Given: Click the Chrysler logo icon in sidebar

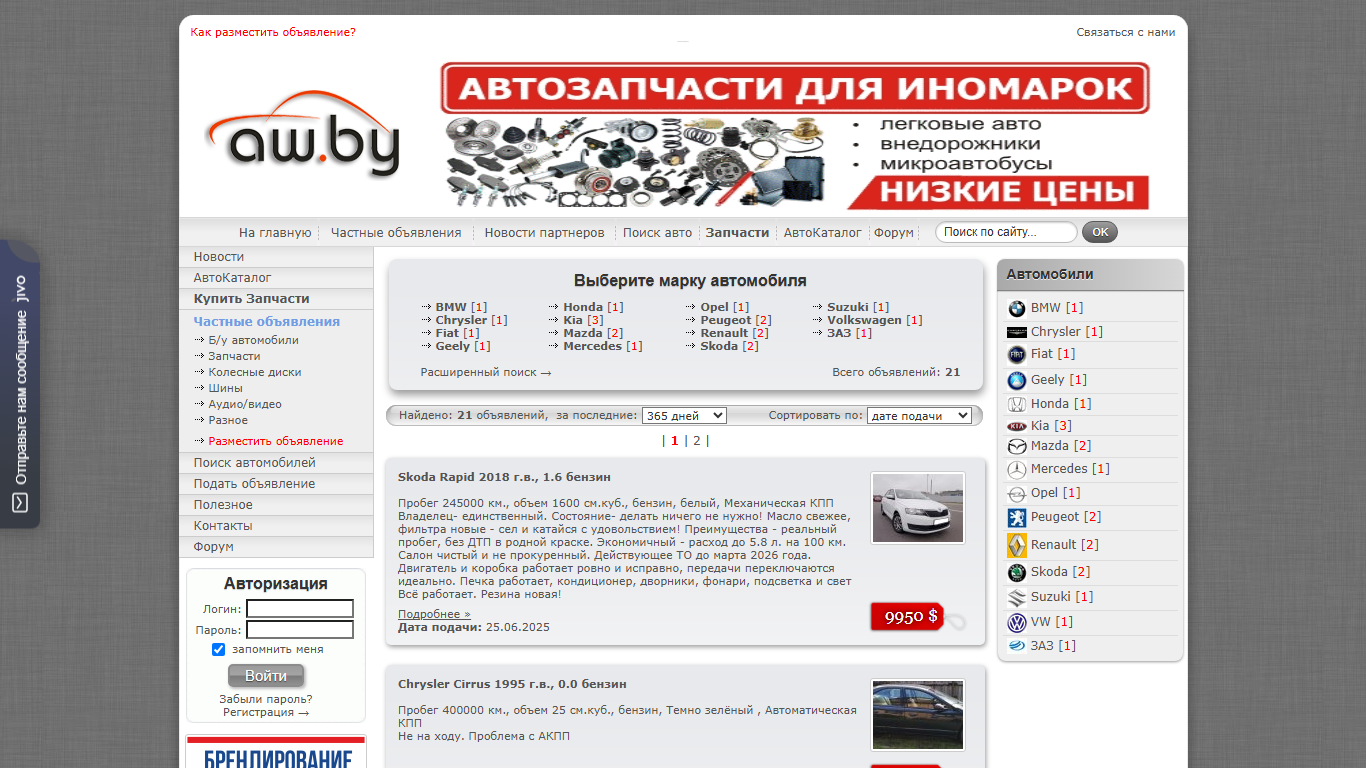Looking at the screenshot, I should click(x=1016, y=332).
